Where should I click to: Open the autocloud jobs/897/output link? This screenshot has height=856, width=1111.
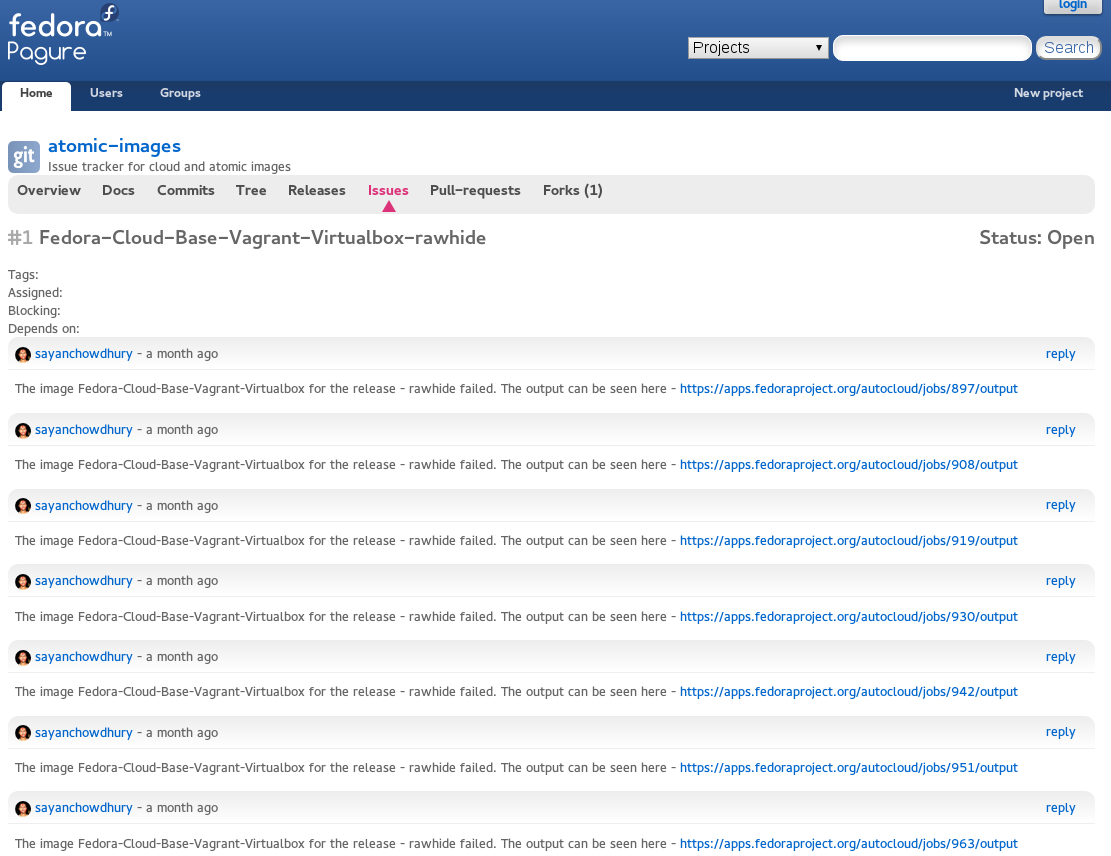(849, 389)
